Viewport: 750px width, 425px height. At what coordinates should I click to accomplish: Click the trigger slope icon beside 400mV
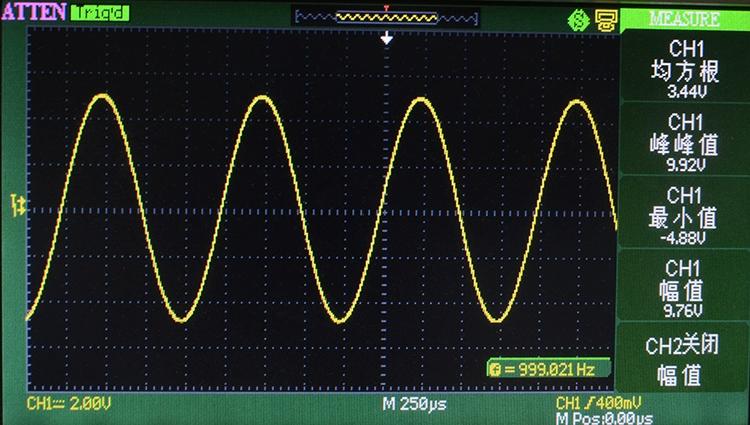(587, 403)
